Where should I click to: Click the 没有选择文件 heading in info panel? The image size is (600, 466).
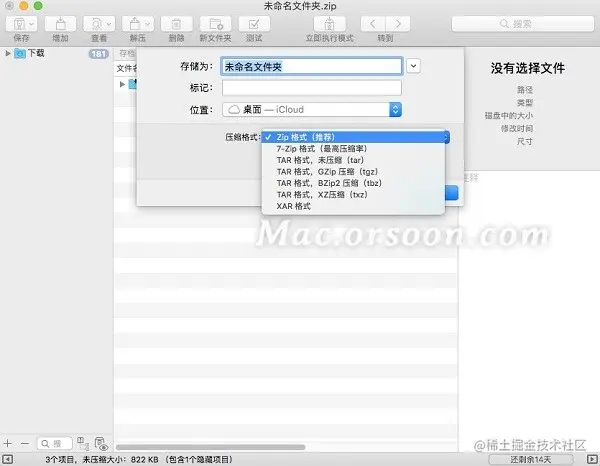528,68
